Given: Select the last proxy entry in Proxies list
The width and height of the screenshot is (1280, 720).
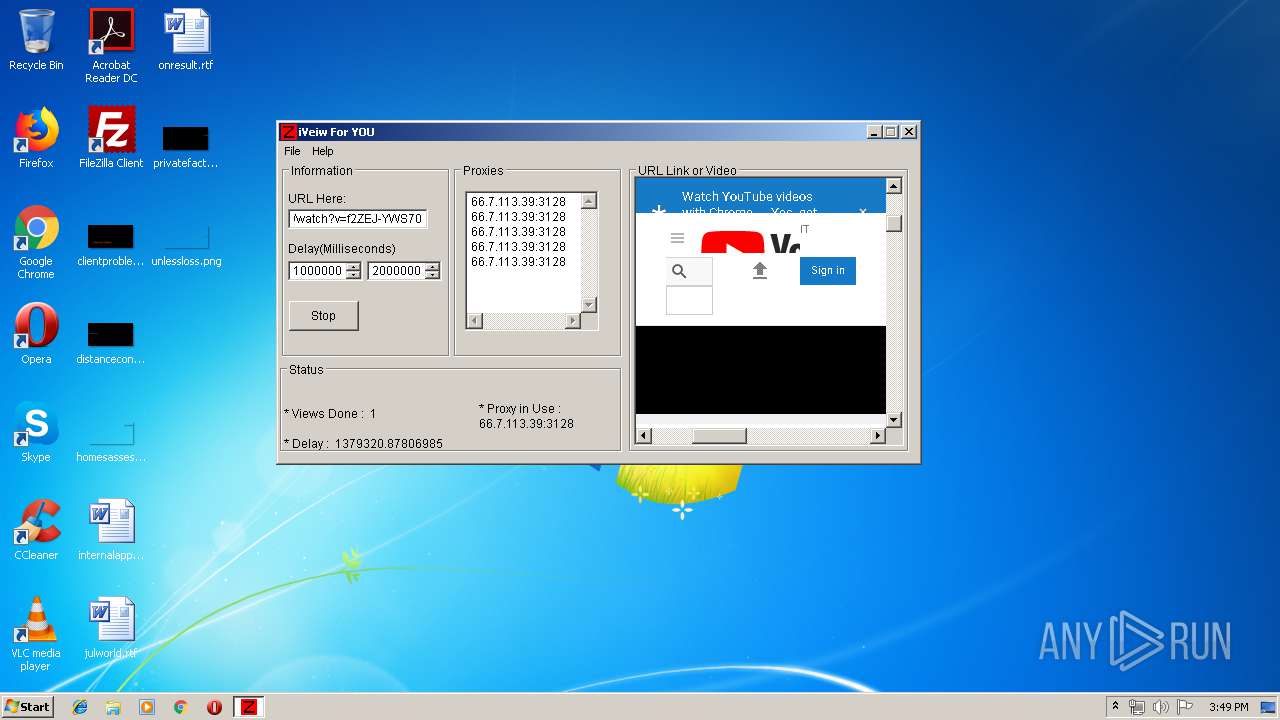Looking at the screenshot, I should pos(518,262).
